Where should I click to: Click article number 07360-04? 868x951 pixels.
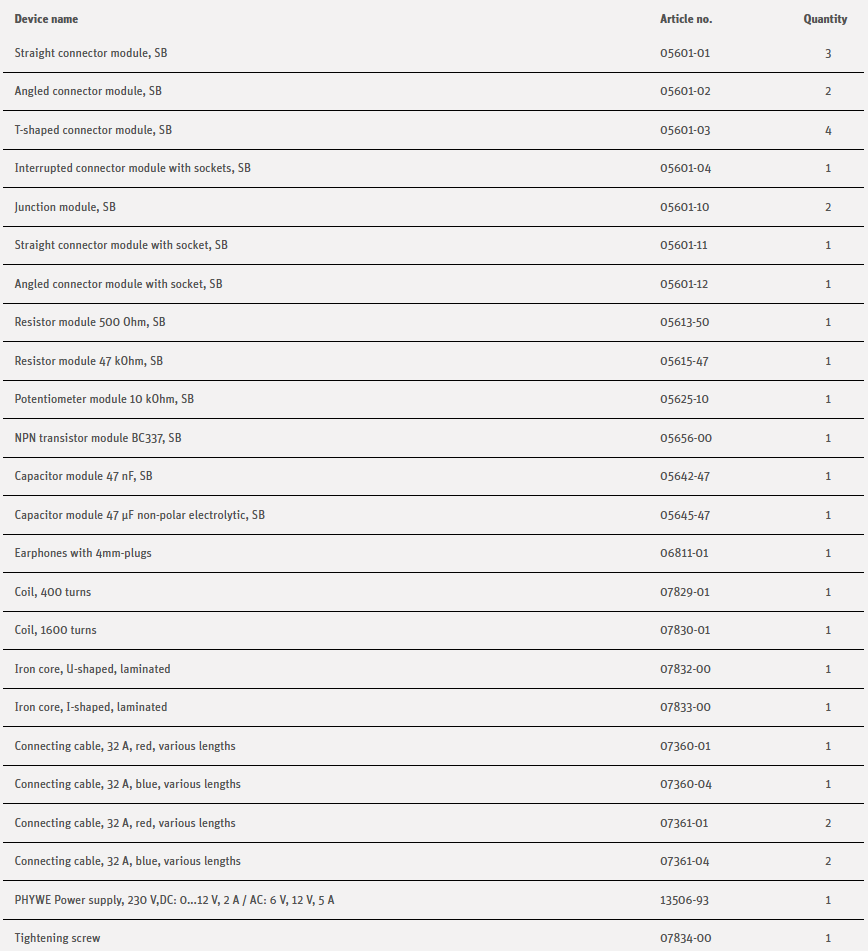685,784
